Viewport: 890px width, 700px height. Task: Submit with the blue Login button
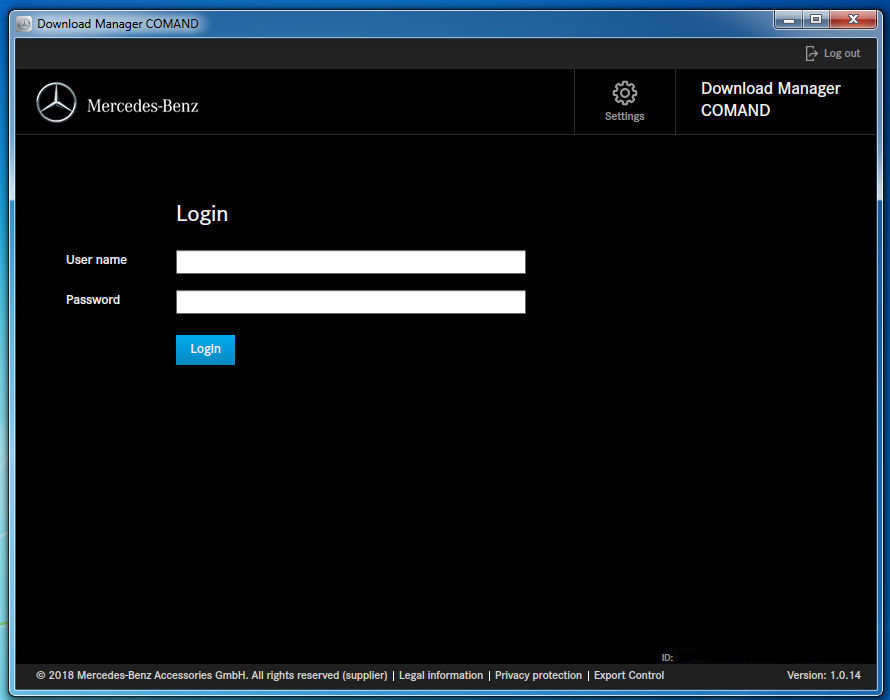point(205,349)
